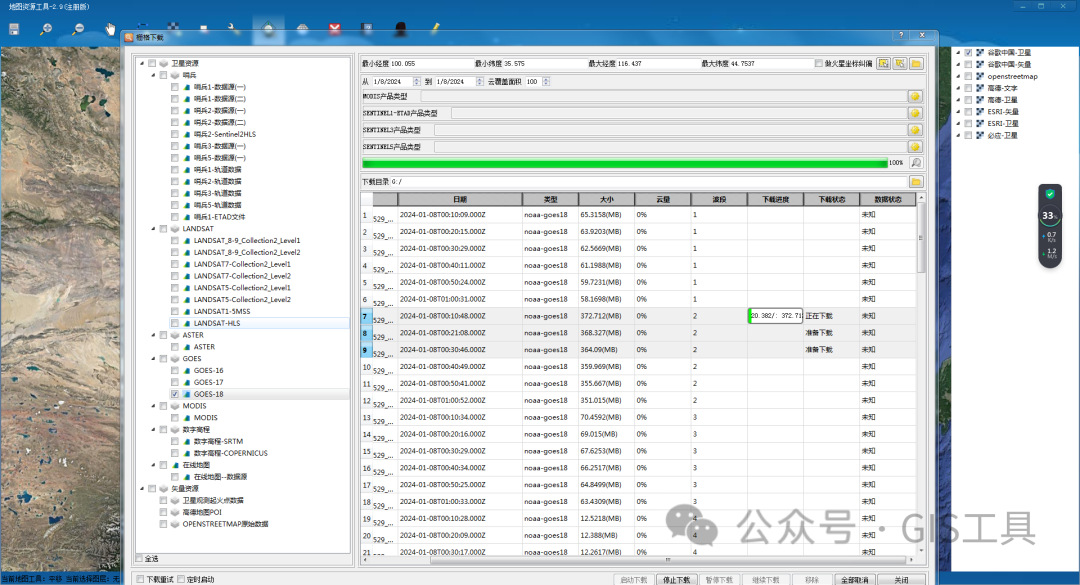Click the save icon in main toolbar
1080x585 pixels.
(14, 29)
